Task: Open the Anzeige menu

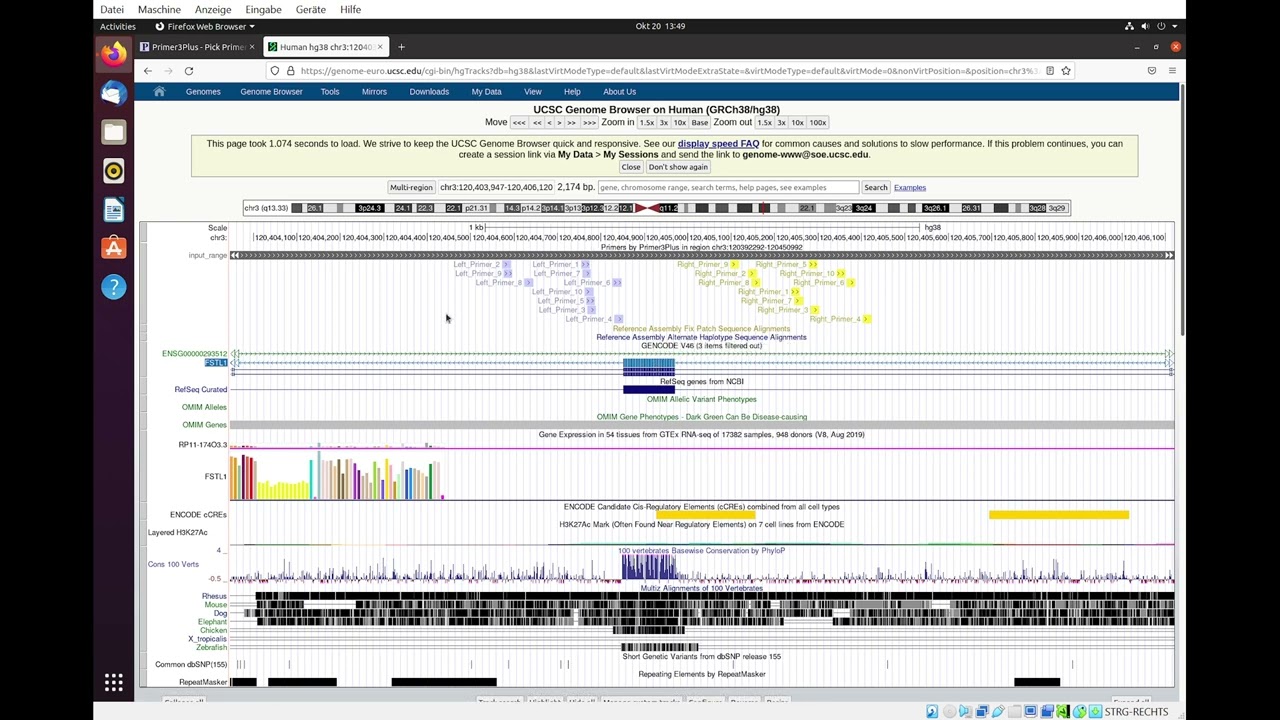Action: point(213,9)
